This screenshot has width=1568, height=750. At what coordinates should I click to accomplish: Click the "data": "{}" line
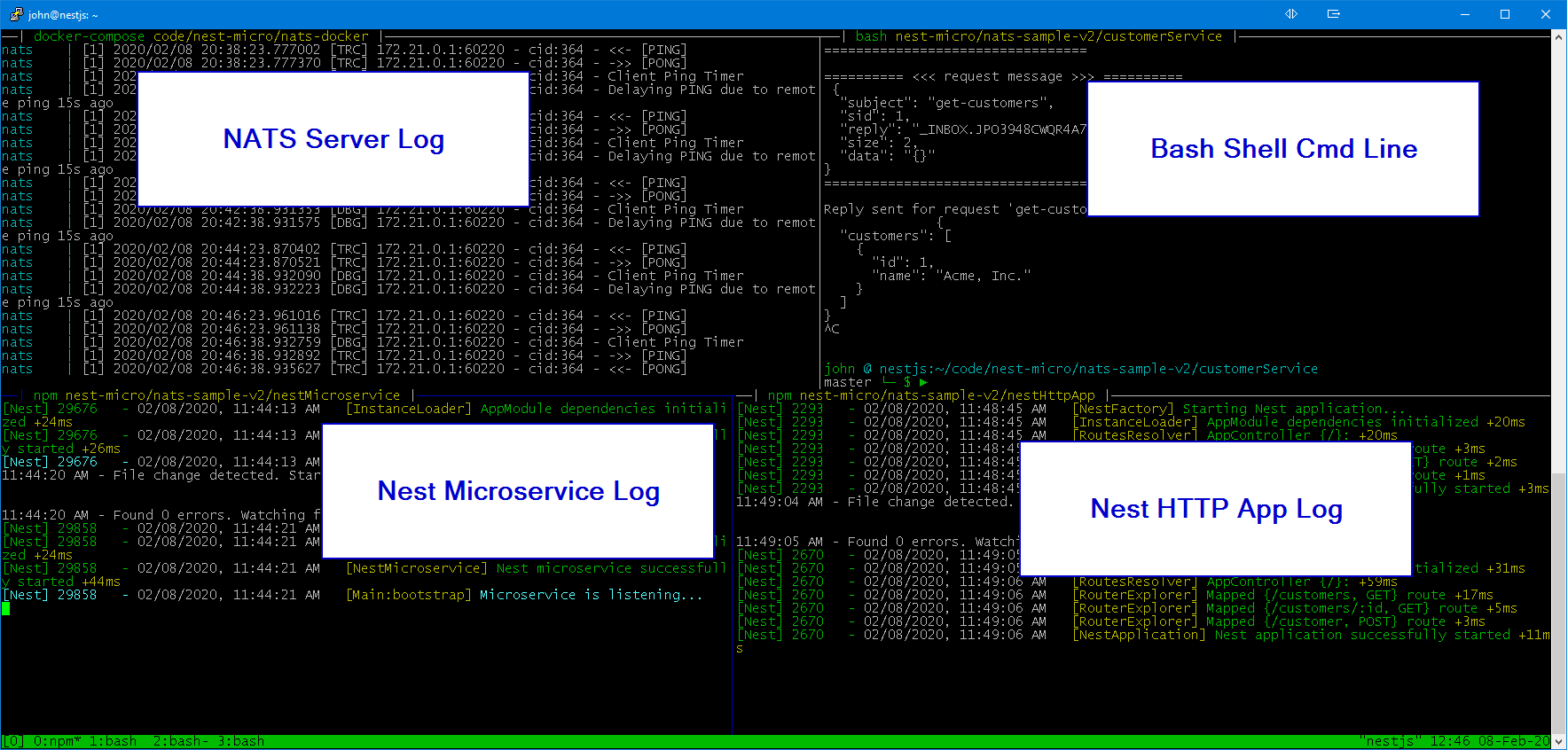(x=887, y=156)
